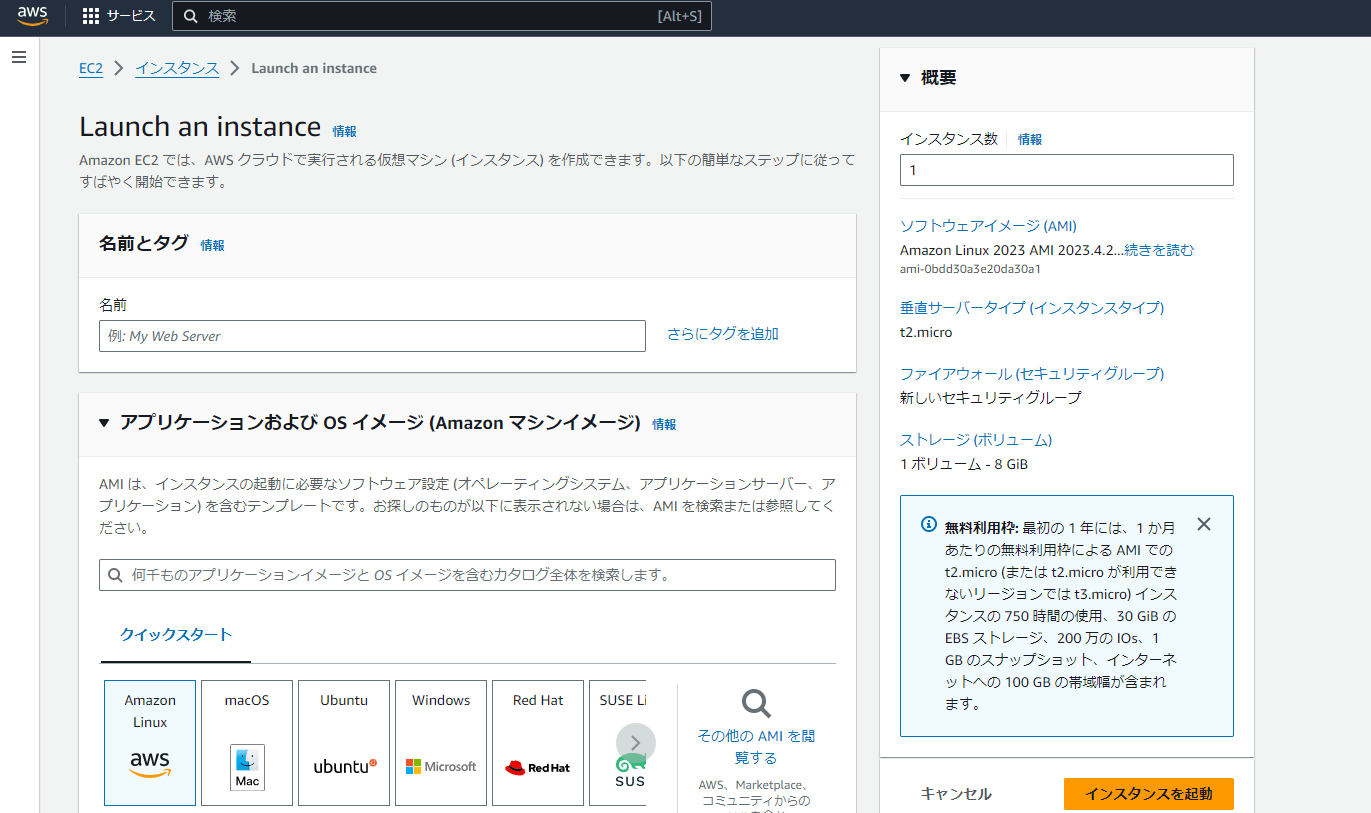Viewport: 1371px width, 813px height.
Task: Click the next arrow on the AMI carousel
Action: tap(634, 742)
